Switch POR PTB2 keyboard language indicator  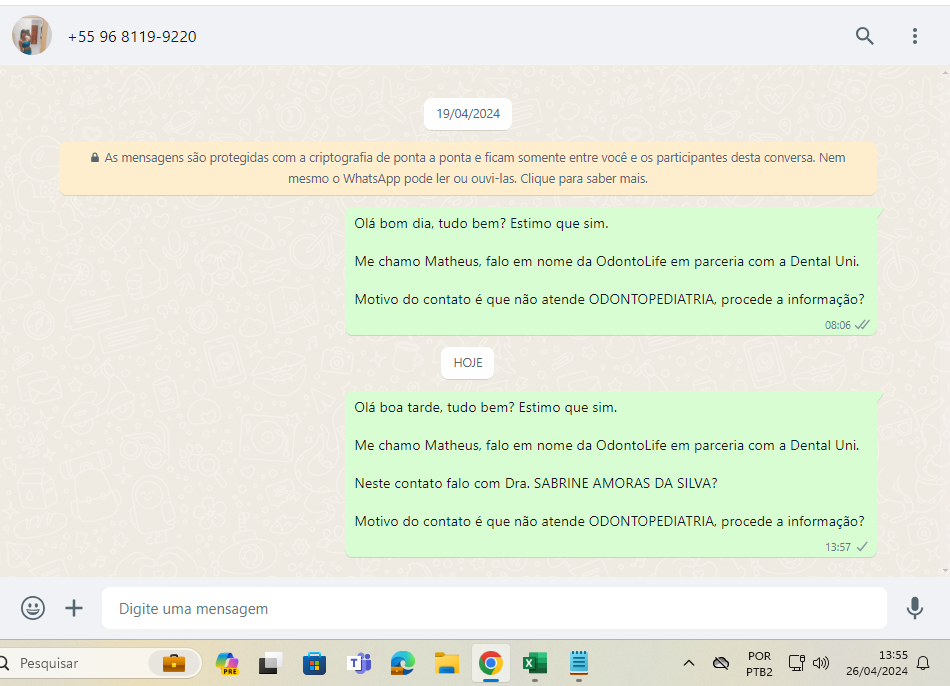point(759,664)
